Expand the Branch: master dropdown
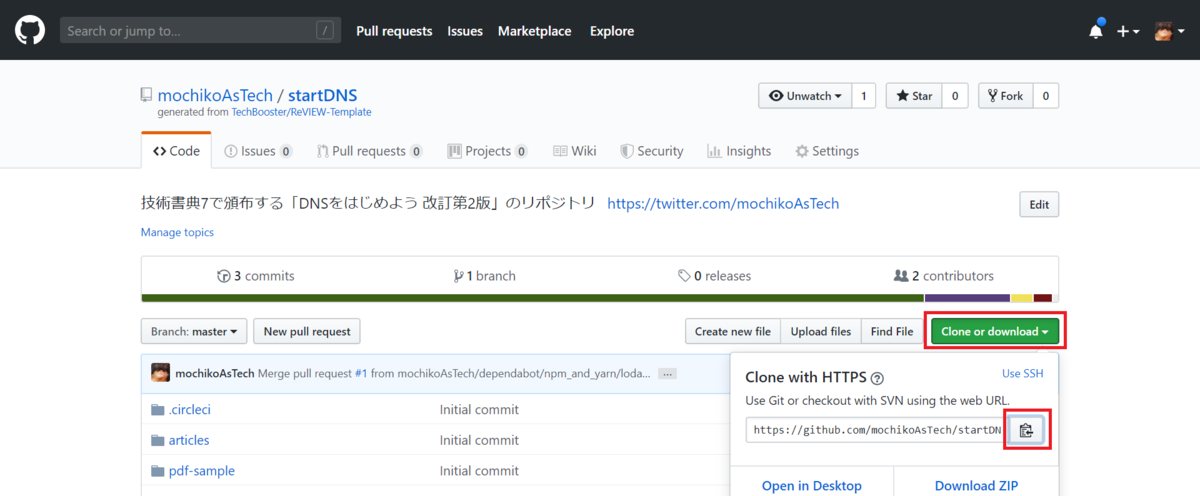1200x496 pixels. pos(194,331)
